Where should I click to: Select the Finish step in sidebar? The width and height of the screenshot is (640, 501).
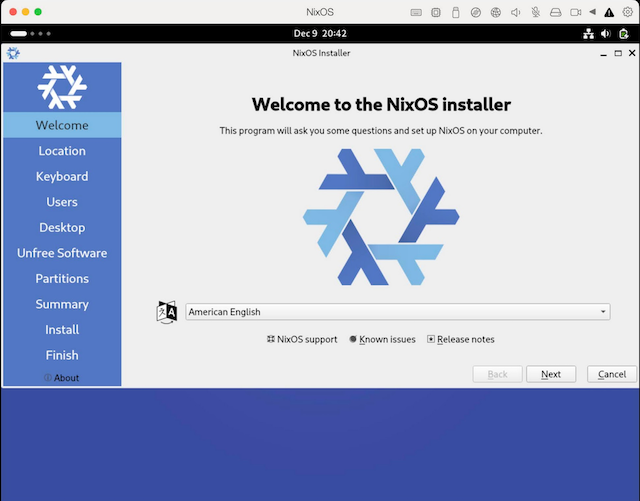(62, 355)
